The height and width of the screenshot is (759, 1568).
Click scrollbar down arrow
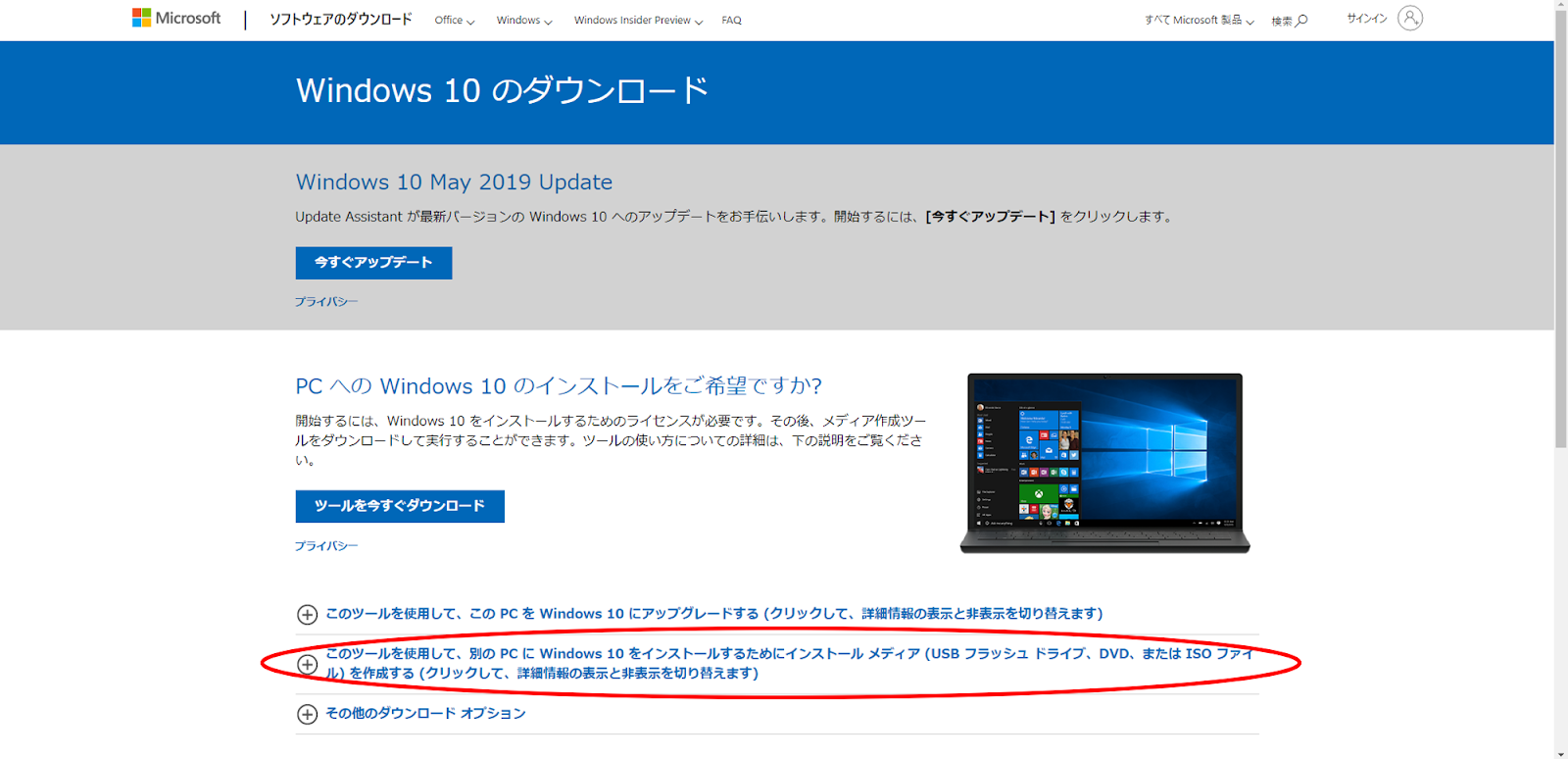point(1561,753)
